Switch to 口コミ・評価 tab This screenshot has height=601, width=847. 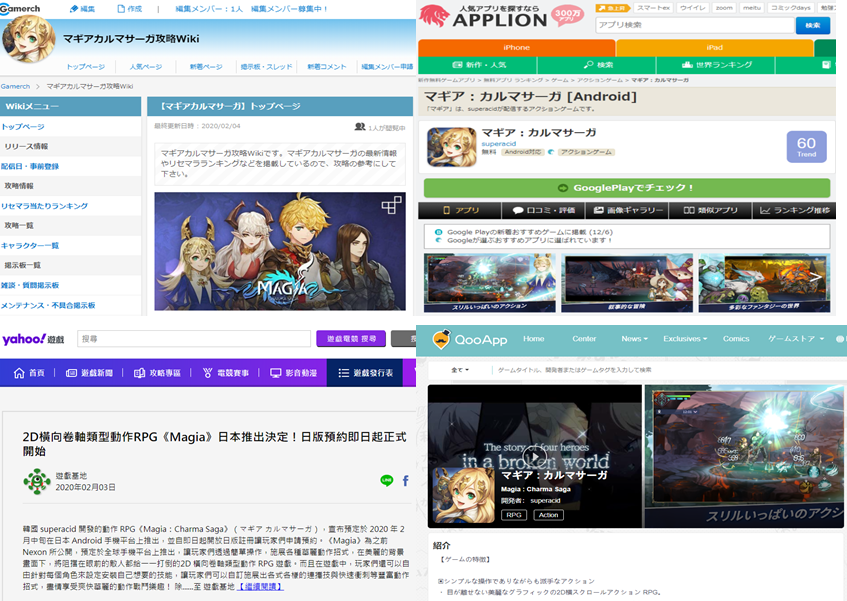tap(543, 210)
